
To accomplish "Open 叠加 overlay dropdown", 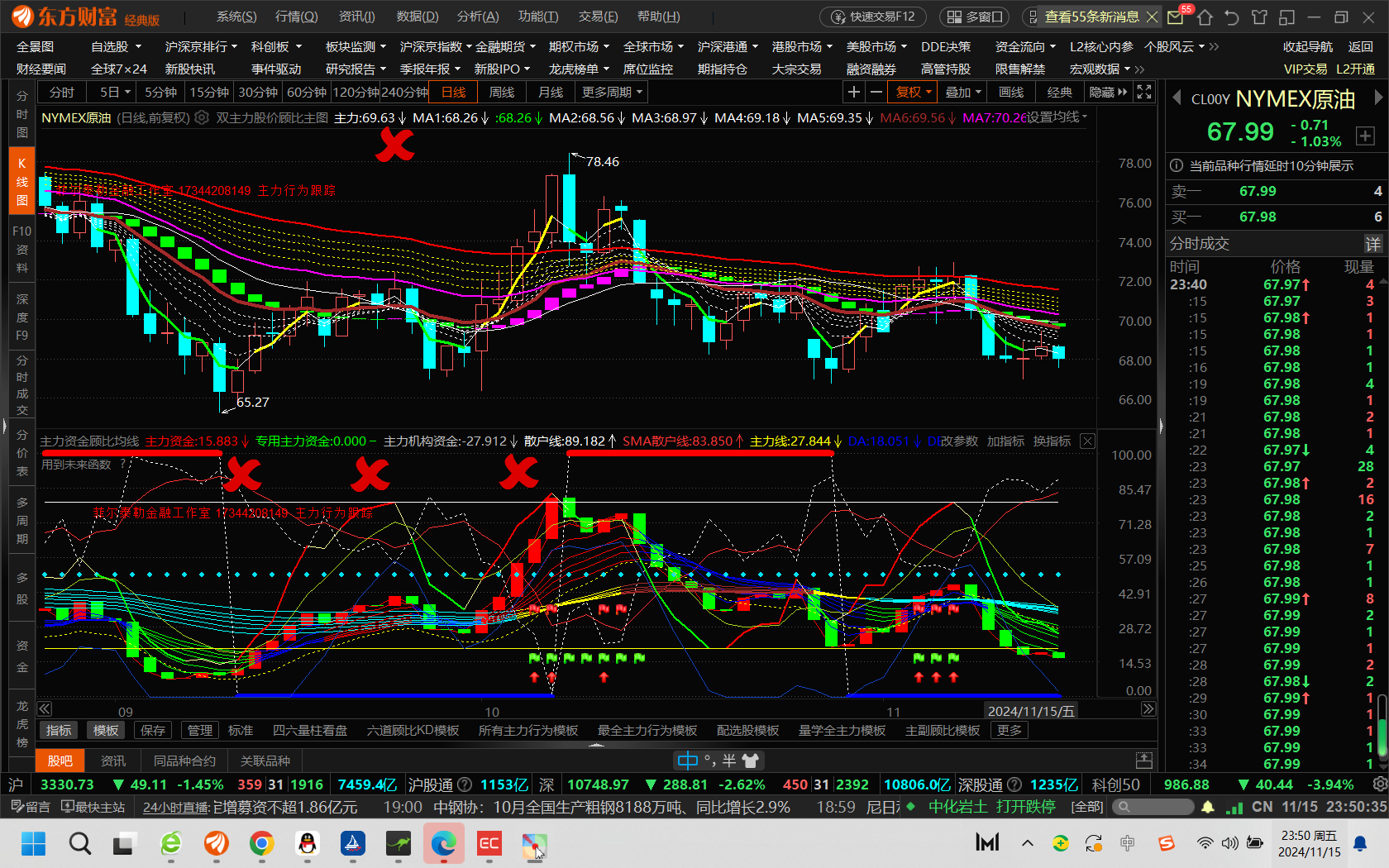I will point(963,93).
